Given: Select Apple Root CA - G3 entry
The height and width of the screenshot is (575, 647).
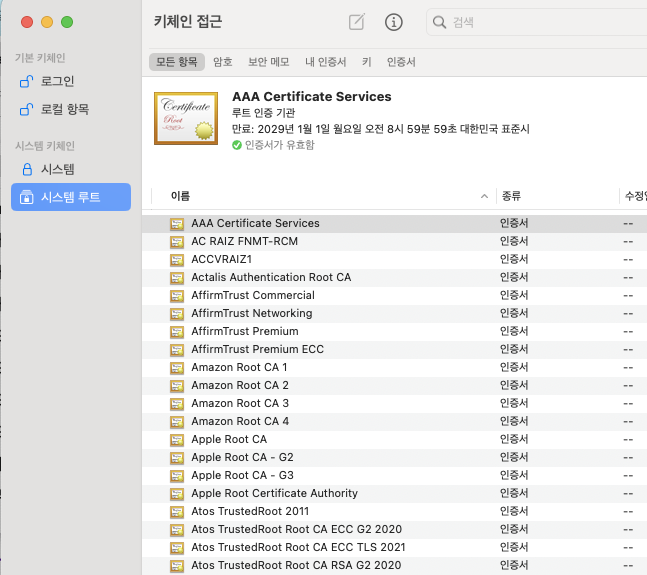Looking at the screenshot, I should pyautogui.click(x=242, y=475).
